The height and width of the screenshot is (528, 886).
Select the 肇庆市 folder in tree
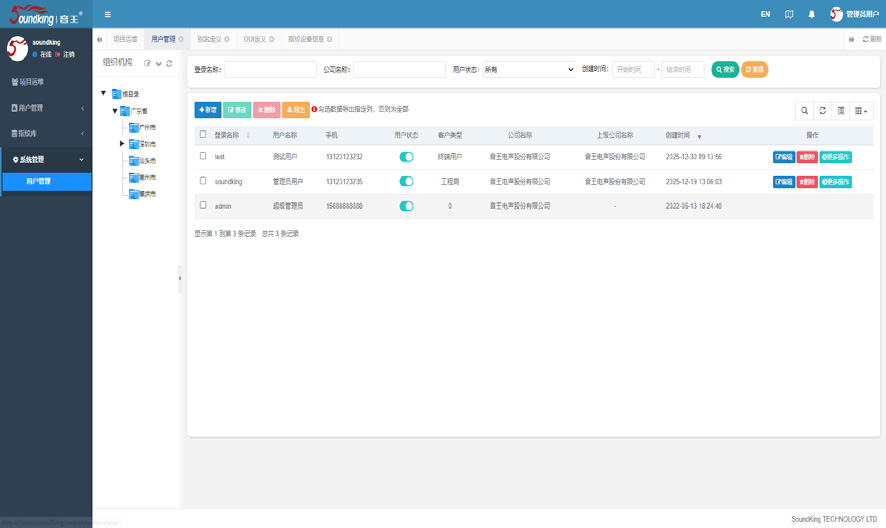point(142,194)
